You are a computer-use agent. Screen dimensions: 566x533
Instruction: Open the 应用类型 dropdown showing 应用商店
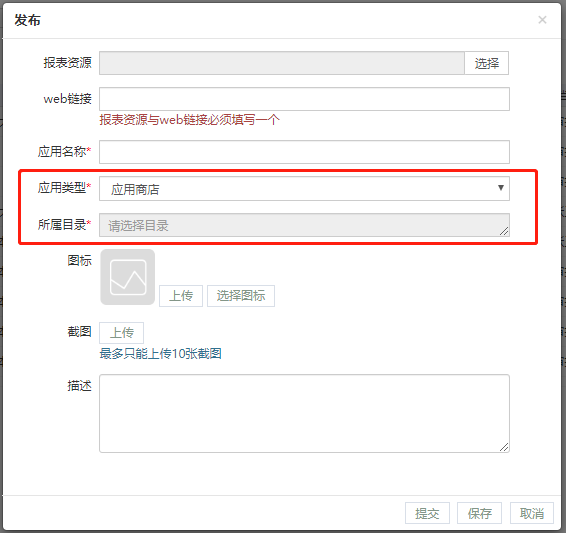point(304,188)
